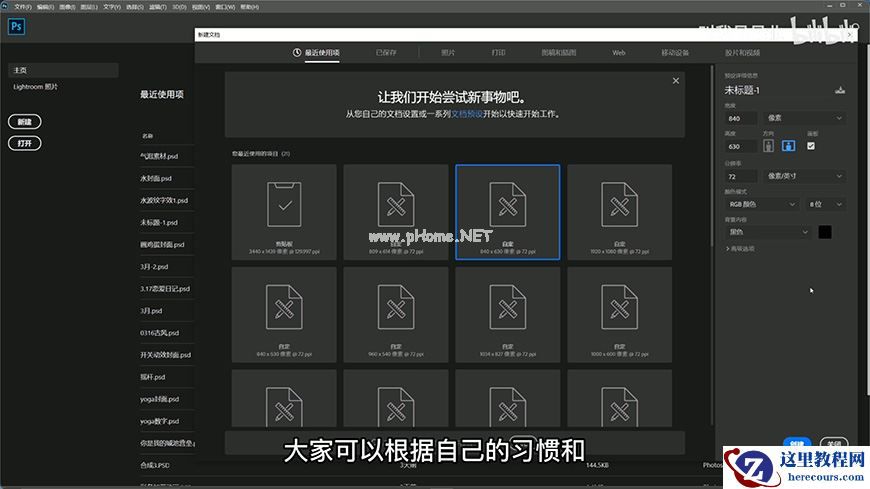Screen dimensions: 870x489
Task: Click the save document preset icon
Action: pyautogui.click(x=840, y=90)
